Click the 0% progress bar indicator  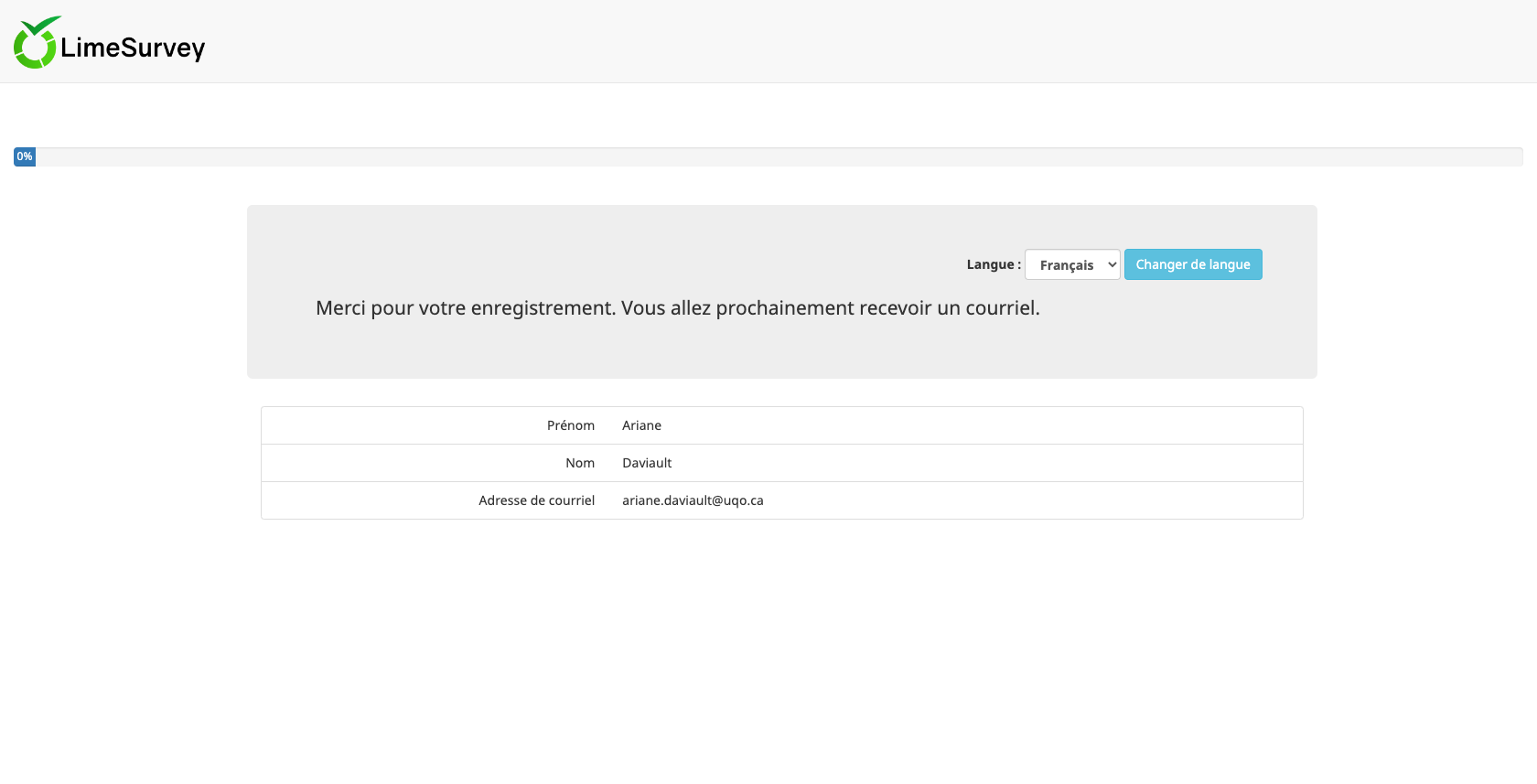25,156
